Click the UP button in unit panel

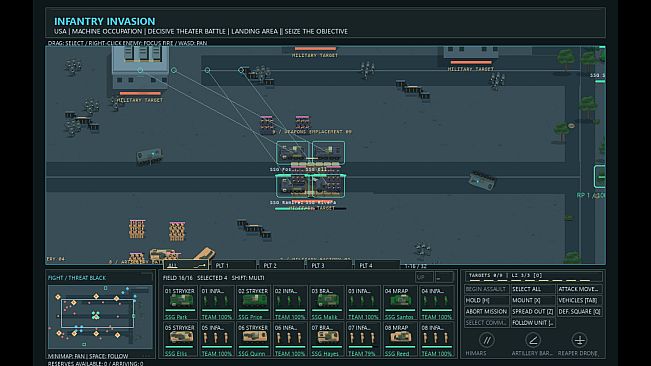(x=424, y=277)
